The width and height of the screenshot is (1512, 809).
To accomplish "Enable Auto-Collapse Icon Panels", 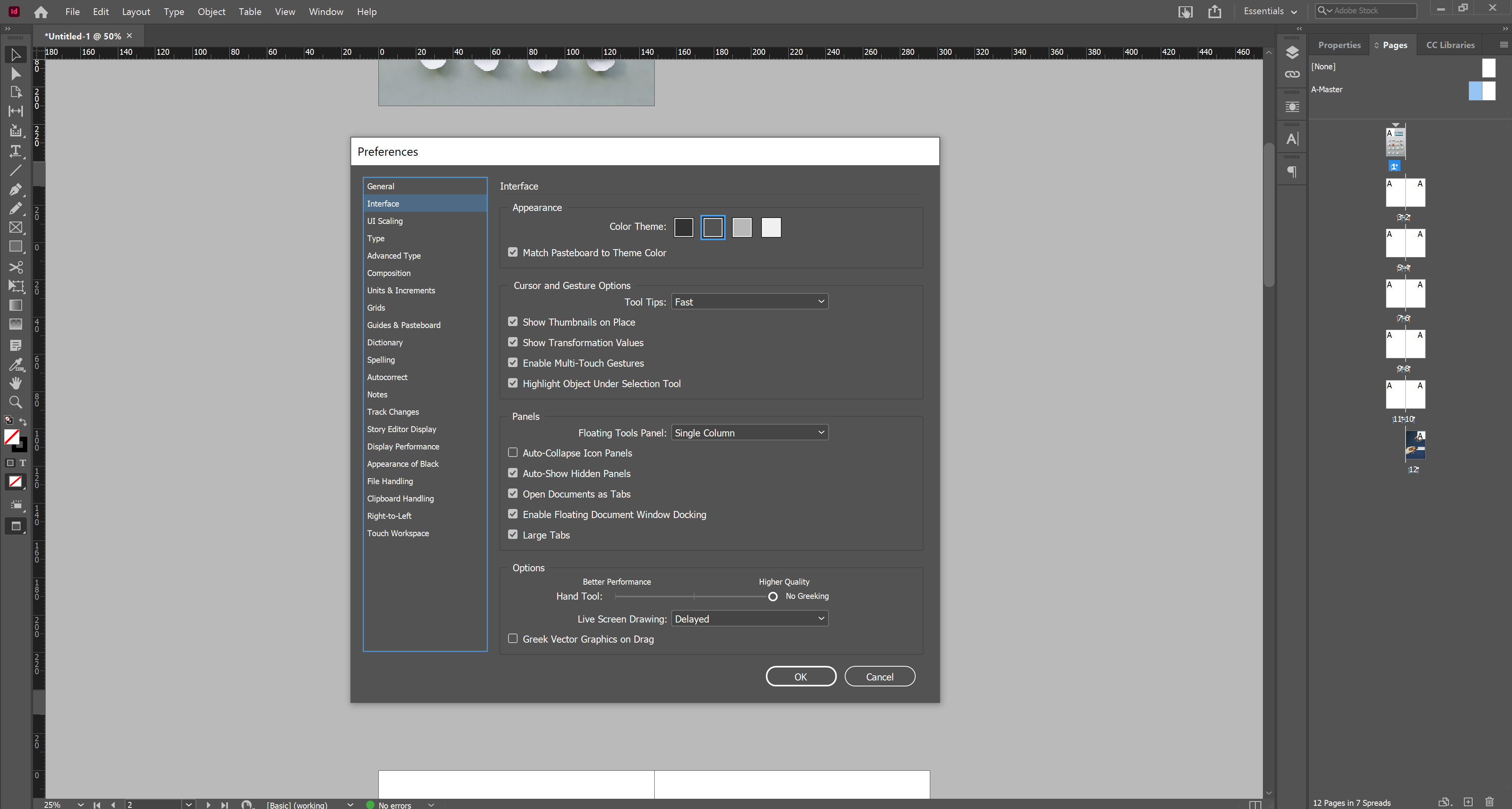I will tap(512, 452).
